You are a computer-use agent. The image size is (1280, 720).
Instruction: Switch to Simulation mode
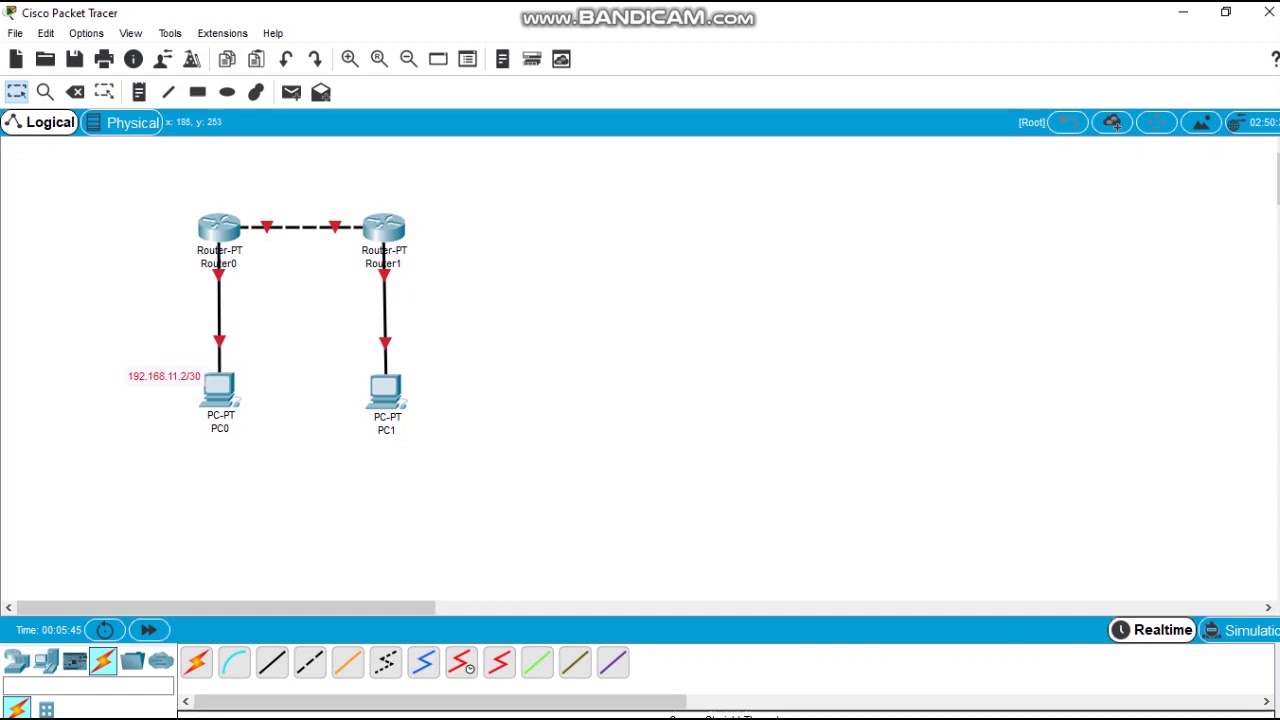[x=1240, y=630]
